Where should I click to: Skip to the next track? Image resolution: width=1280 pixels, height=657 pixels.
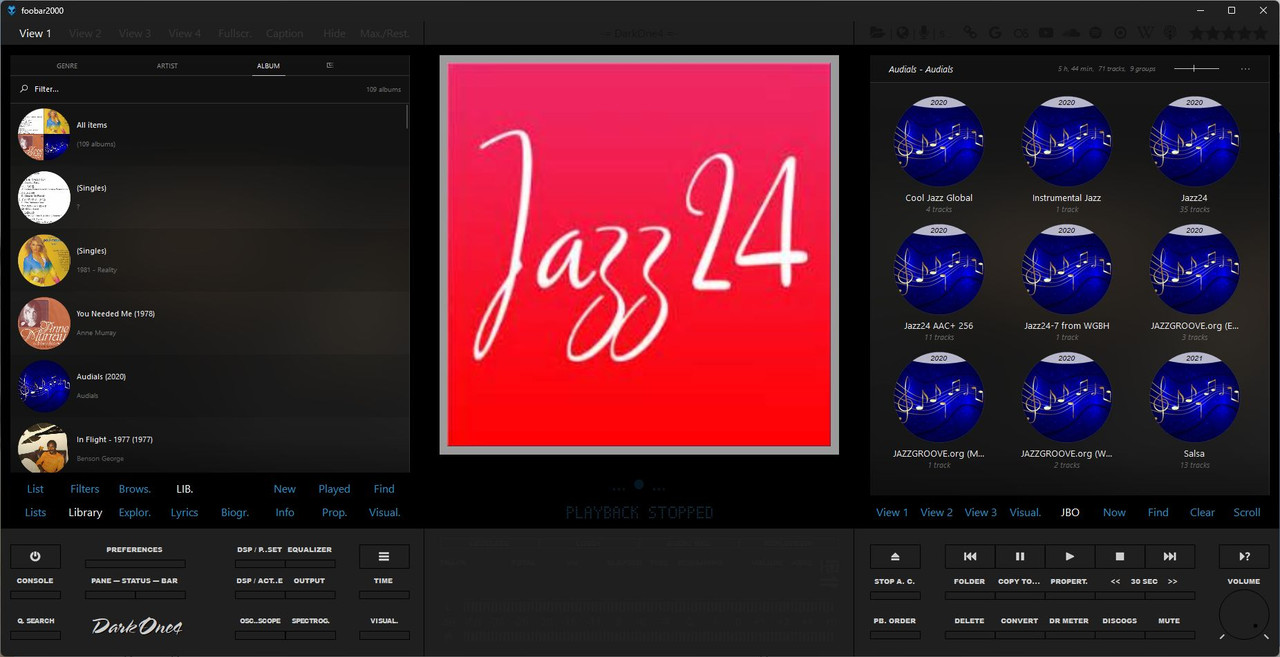[x=1170, y=556]
